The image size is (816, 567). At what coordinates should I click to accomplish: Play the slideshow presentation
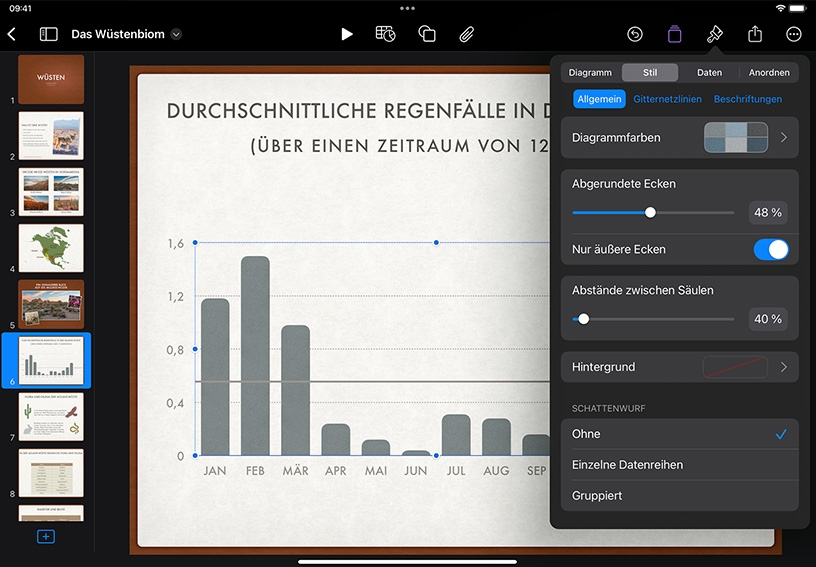(x=347, y=34)
